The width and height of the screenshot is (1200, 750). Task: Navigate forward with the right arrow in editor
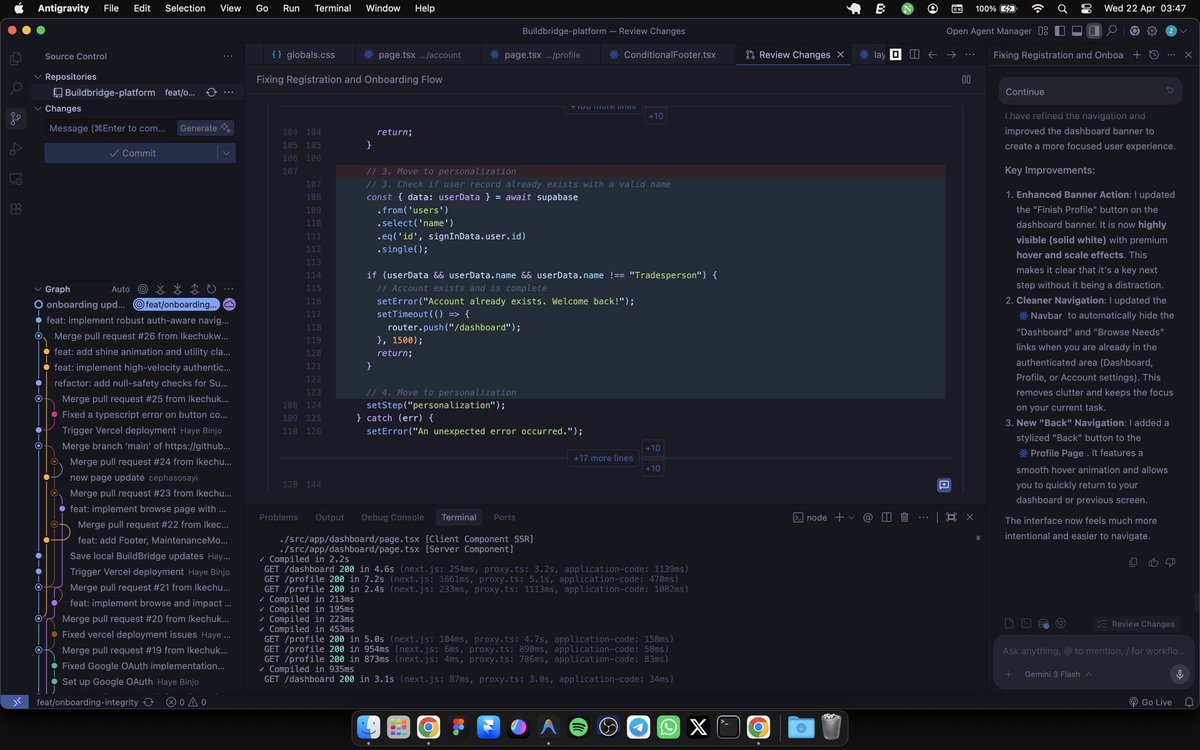click(951, 55)
